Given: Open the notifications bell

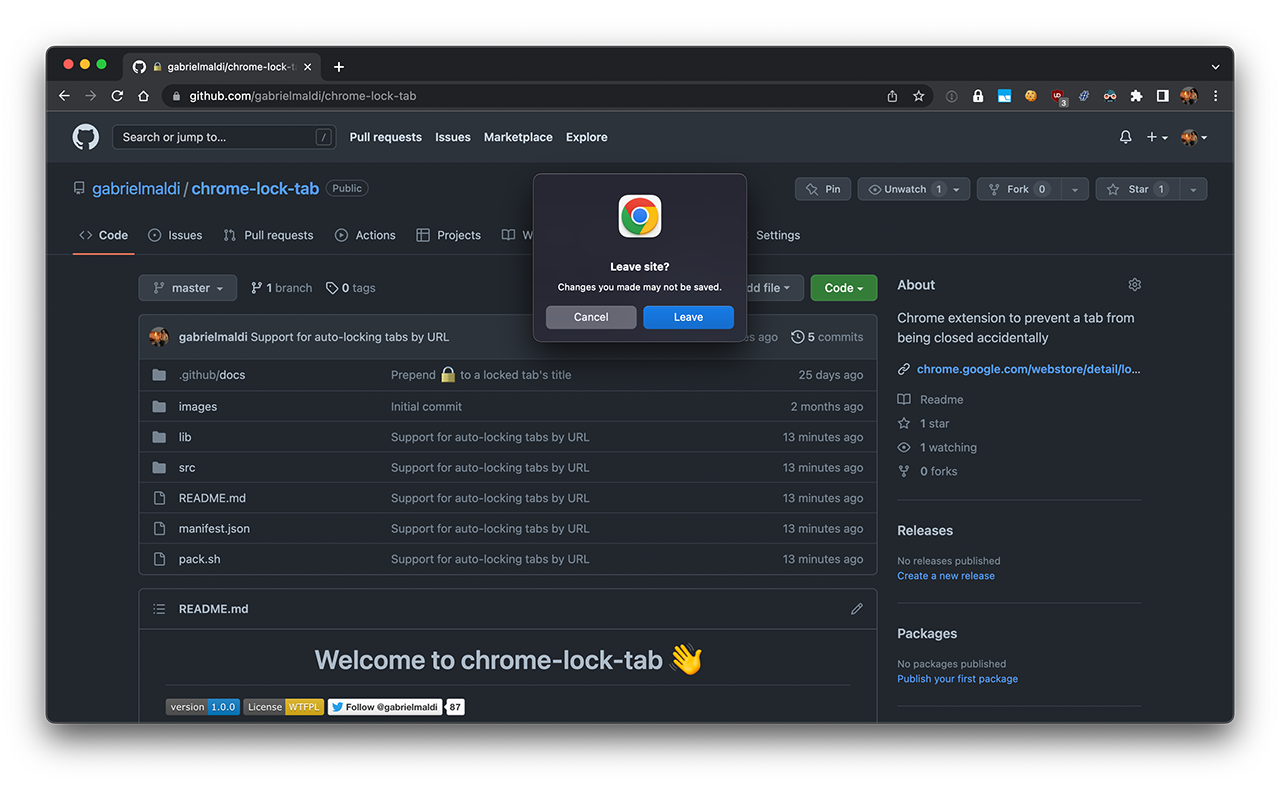Looking at the screenshot, I should point(1124,137).
